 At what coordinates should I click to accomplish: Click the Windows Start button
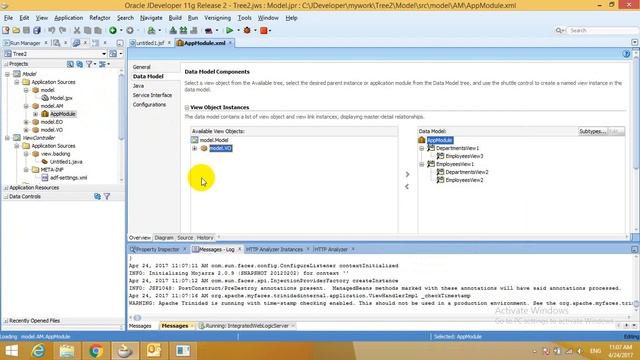[x=11, y=351]
